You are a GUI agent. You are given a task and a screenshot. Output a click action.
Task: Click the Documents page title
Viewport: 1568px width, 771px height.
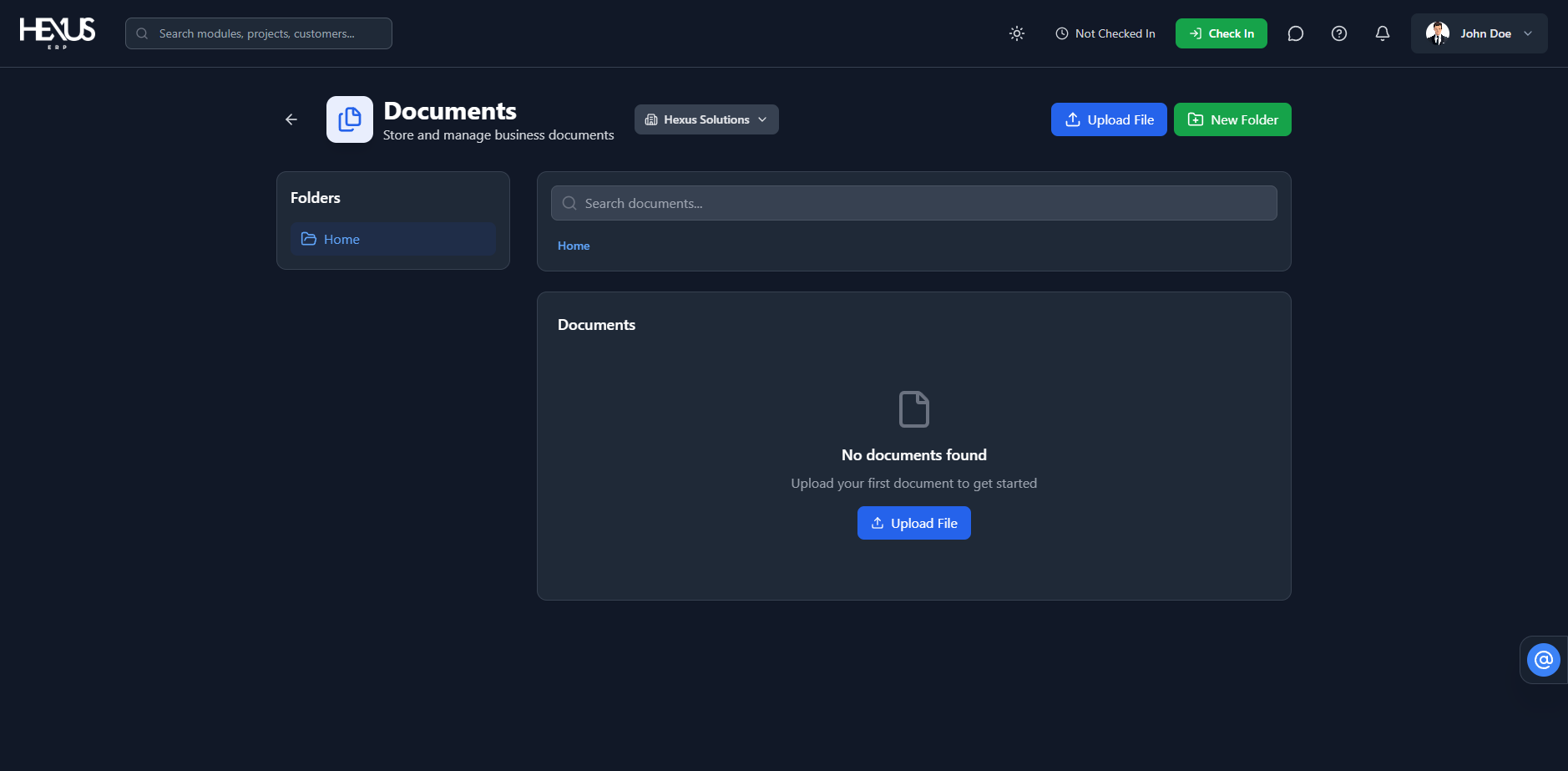(x=450, y=111)
